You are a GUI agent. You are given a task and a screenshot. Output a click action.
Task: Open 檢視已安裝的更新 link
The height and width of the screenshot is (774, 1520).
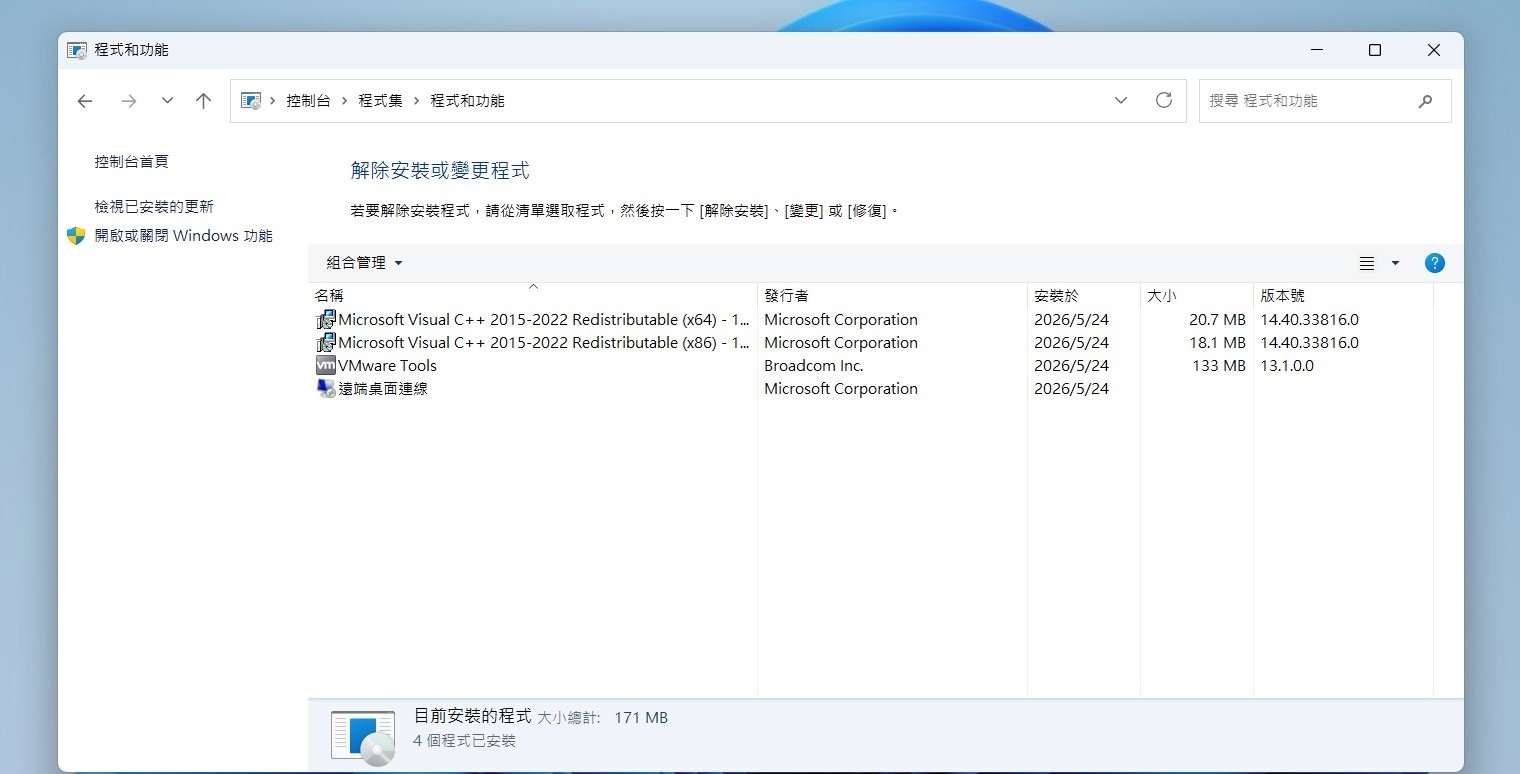click(x=154, y=206)
